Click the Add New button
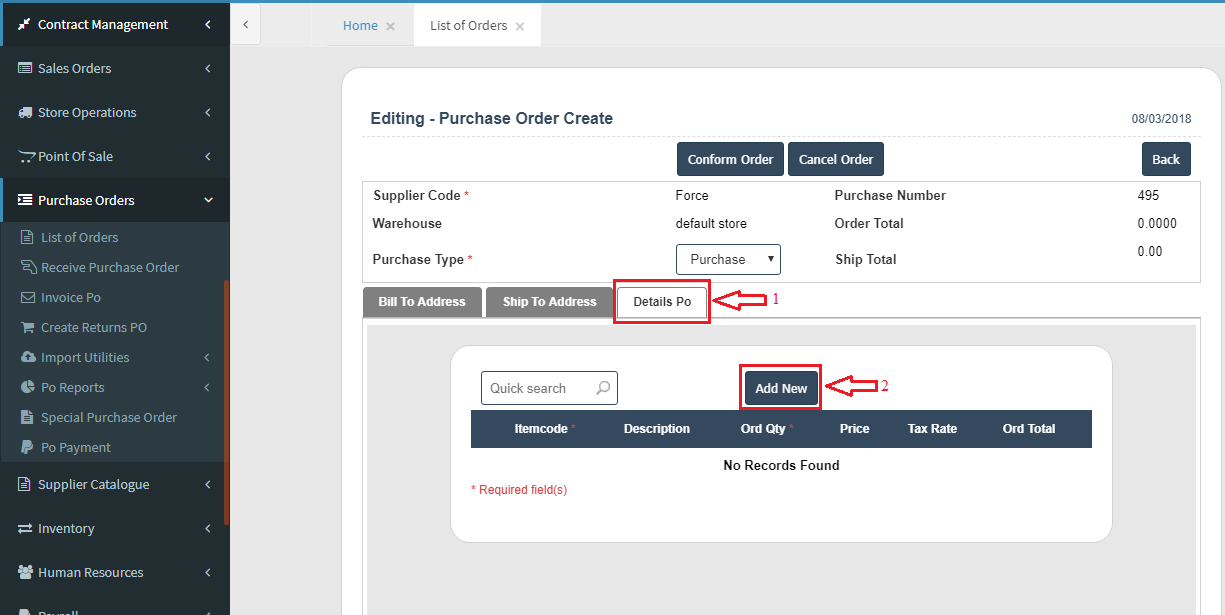 781,388
